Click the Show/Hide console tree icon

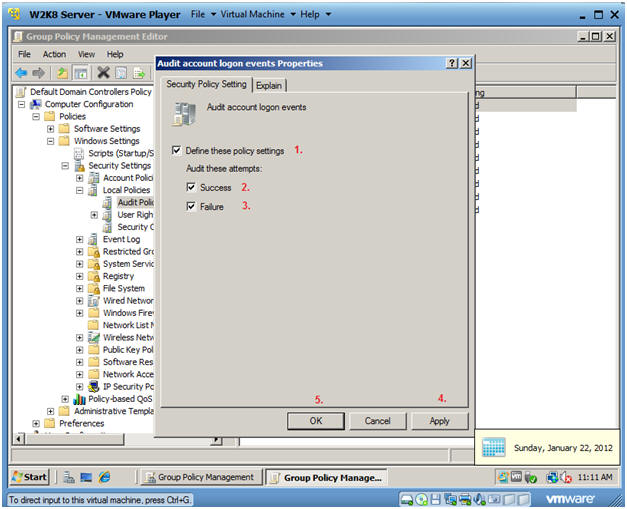coord(81,73)
